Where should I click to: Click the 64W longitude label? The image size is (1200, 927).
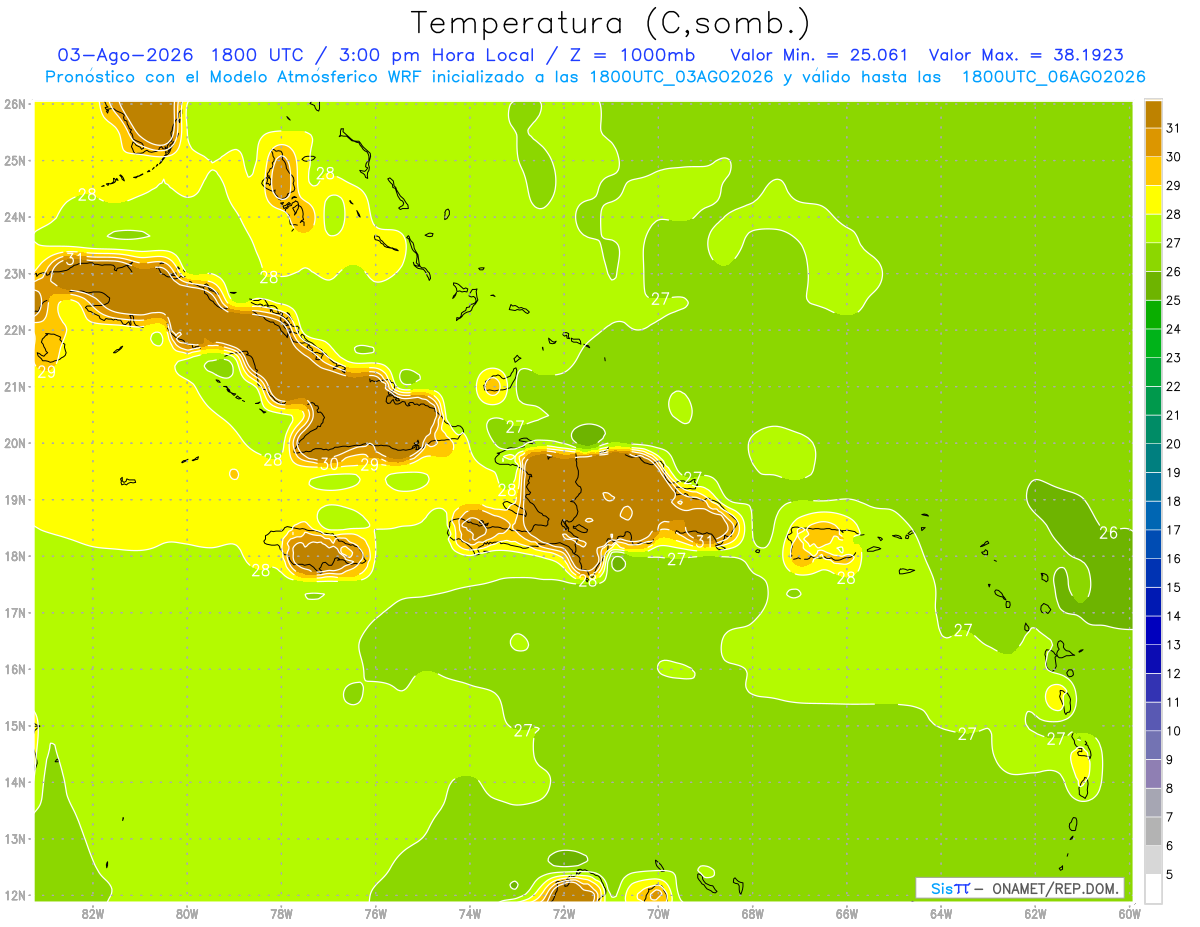point(941,913)
